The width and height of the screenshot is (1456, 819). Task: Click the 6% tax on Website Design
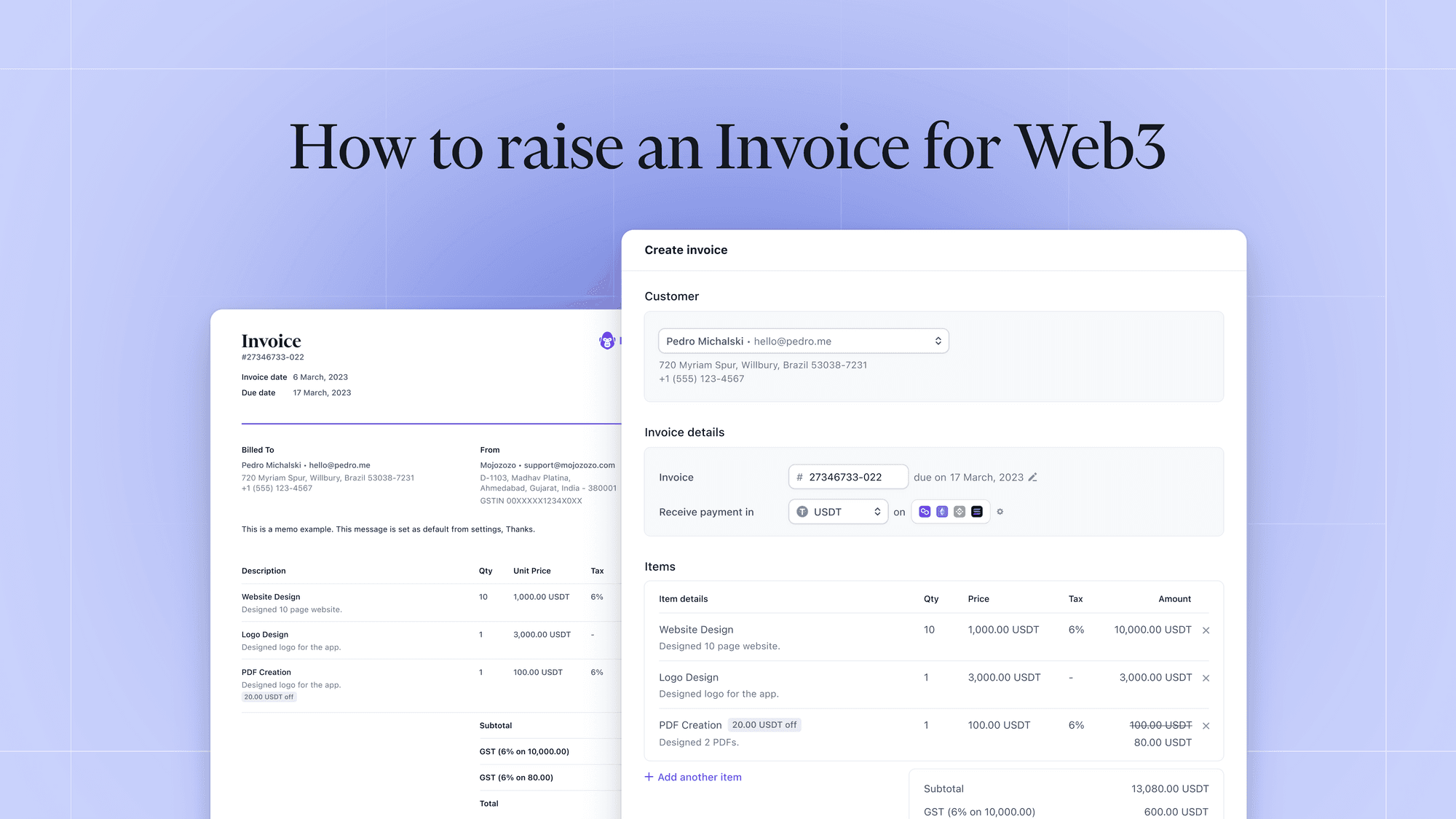point(1076,630)
